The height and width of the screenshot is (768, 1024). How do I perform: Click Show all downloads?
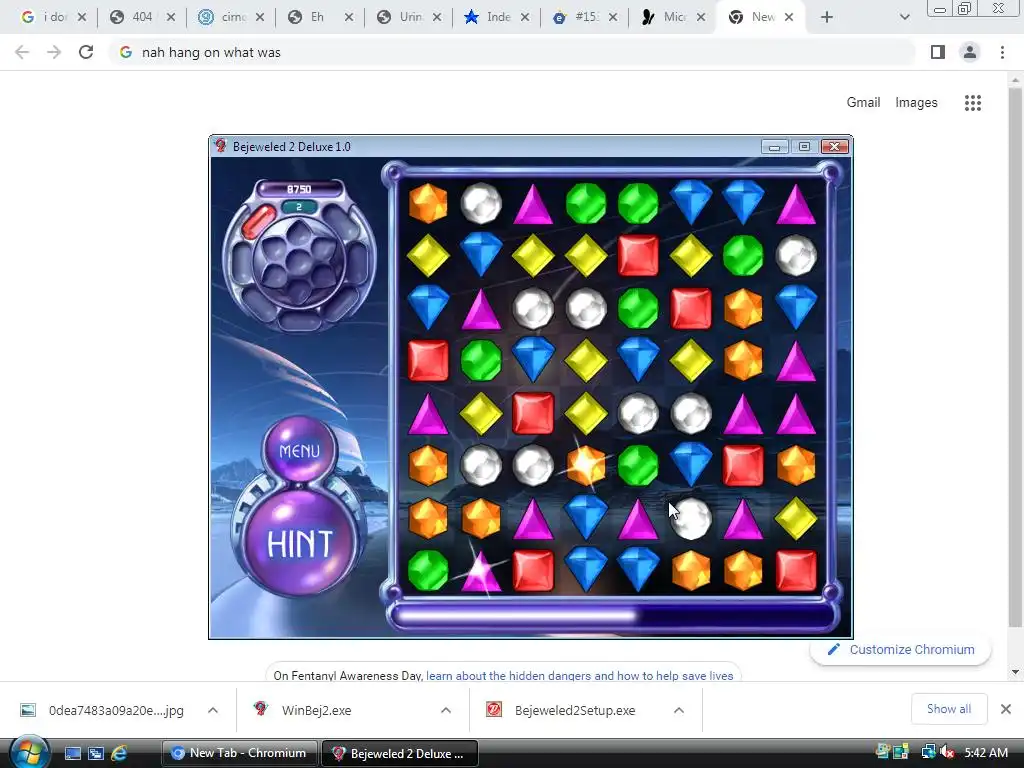pos(949,709)
